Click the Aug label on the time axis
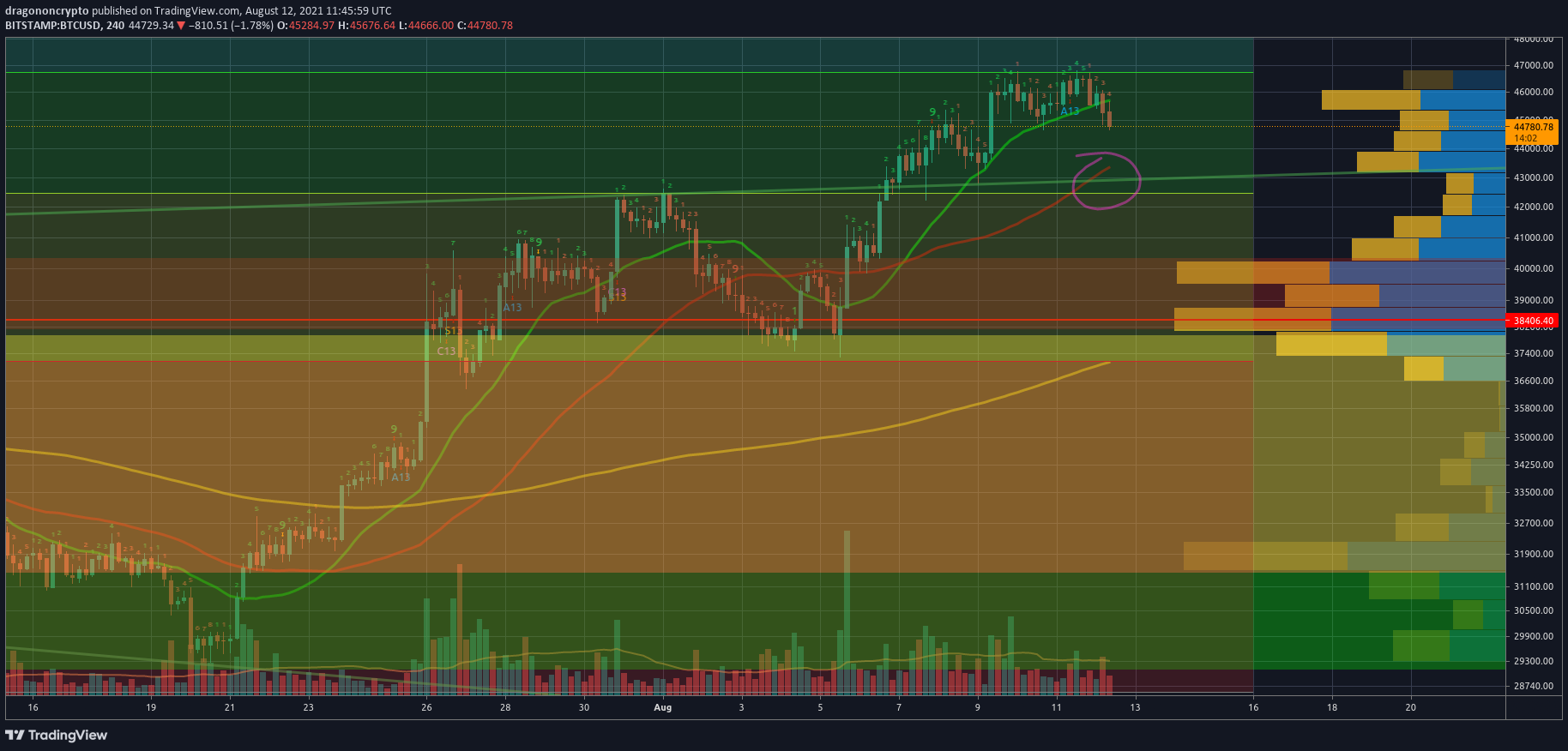 [662, 707]
